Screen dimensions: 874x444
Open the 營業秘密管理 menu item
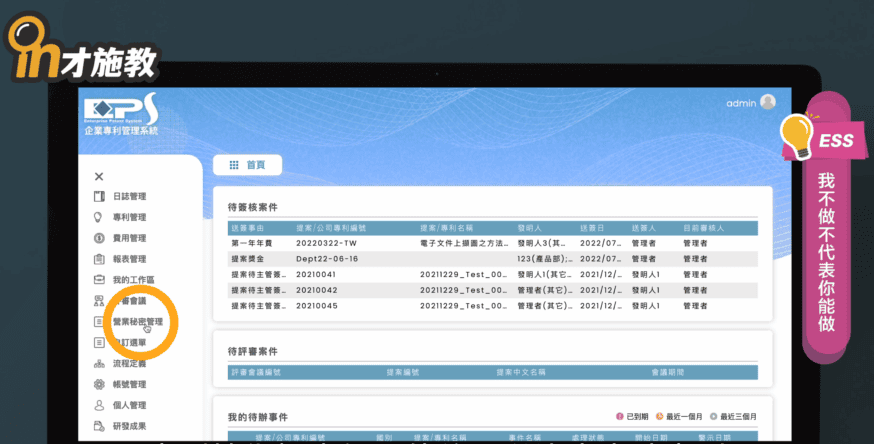[x=137, y=322]
